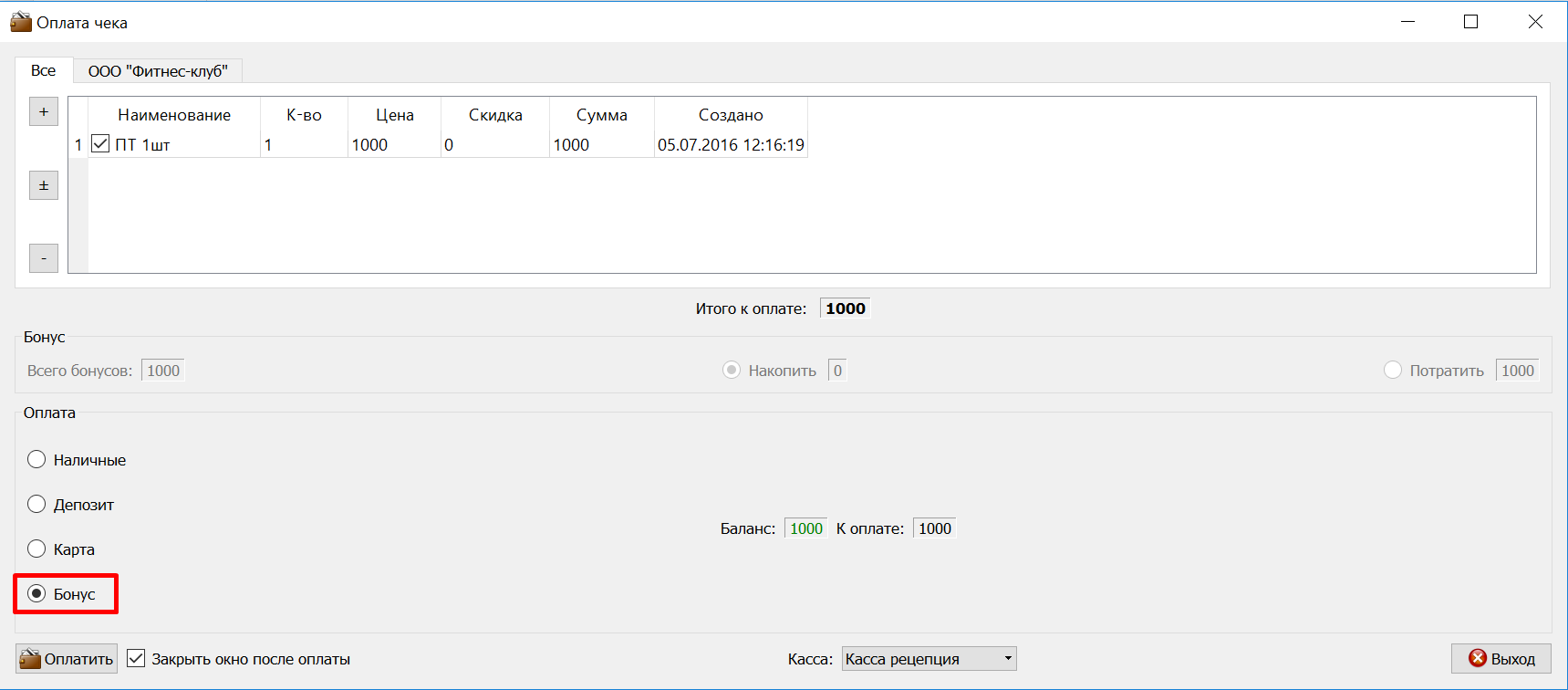Screen dimensions: 1568x690
Task: Click the Наименование column header
Action: (x=174, y=115)
